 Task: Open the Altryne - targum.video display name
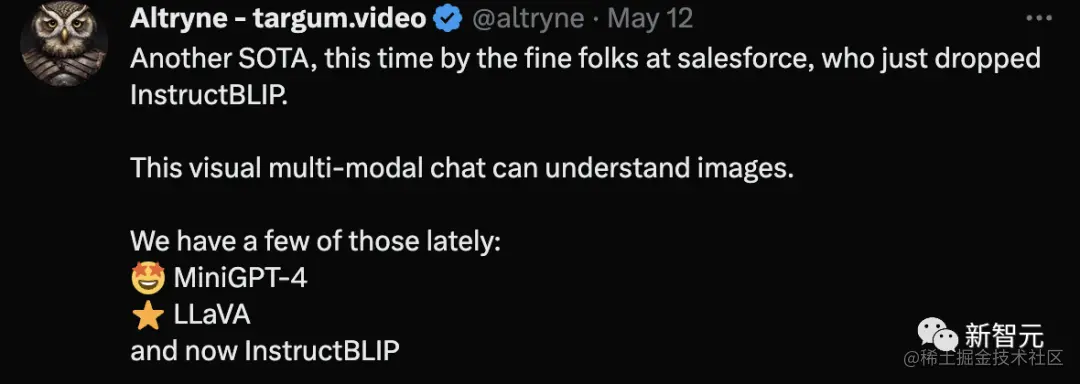tap(278, 19)
